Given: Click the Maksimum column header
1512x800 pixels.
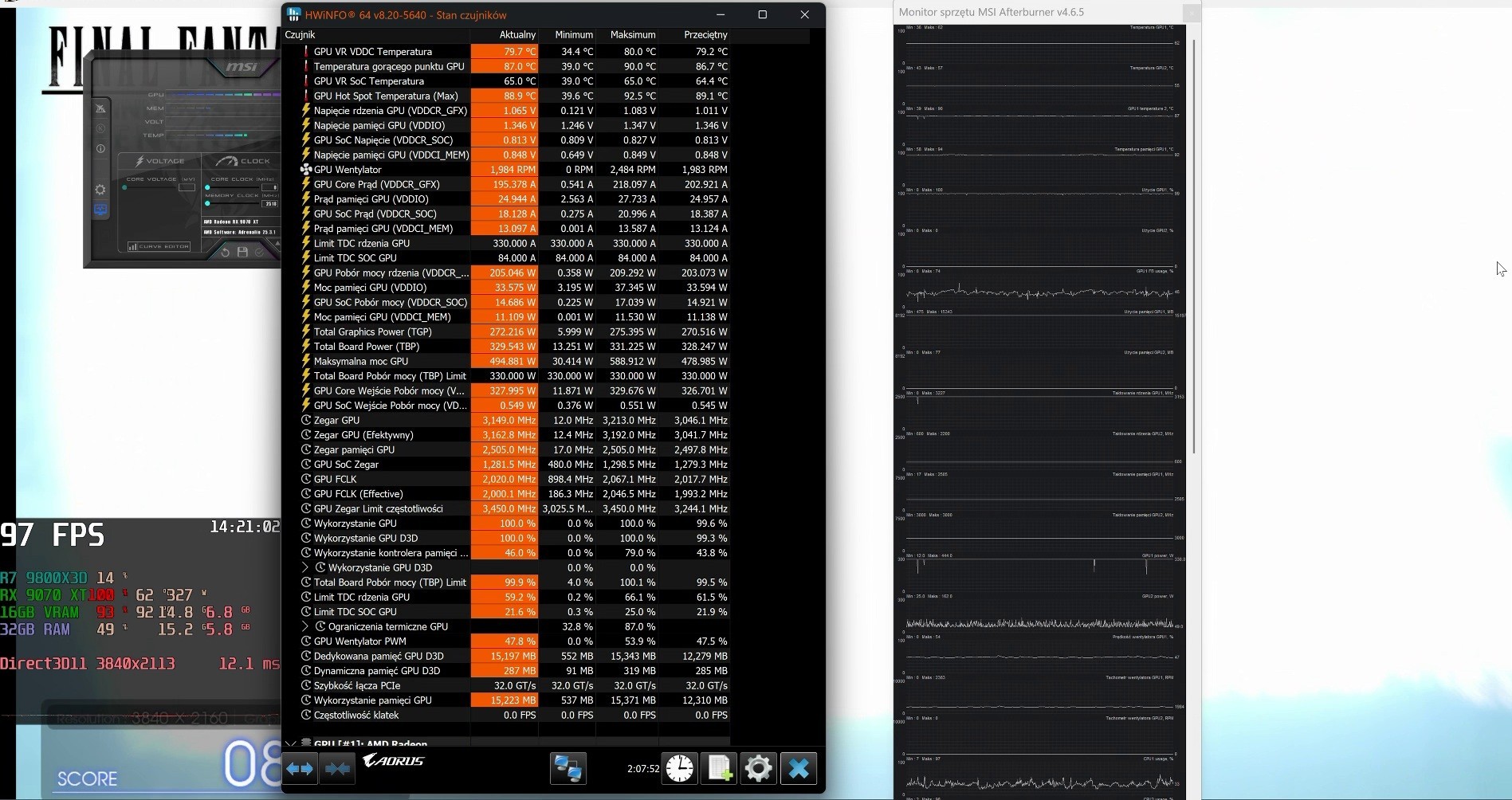Looking at the screenshot, I should tap(627, 35).
